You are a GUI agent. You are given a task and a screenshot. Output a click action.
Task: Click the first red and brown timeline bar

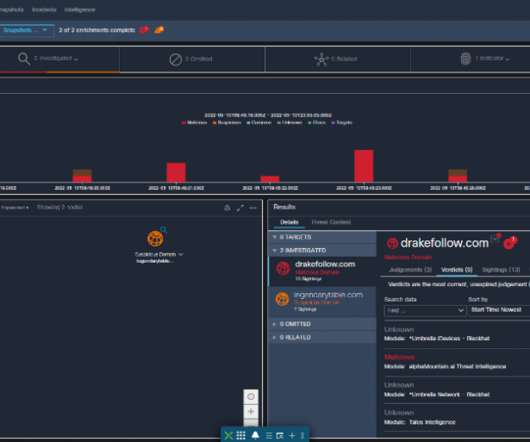pyautogui.click(x=82, y=176)
